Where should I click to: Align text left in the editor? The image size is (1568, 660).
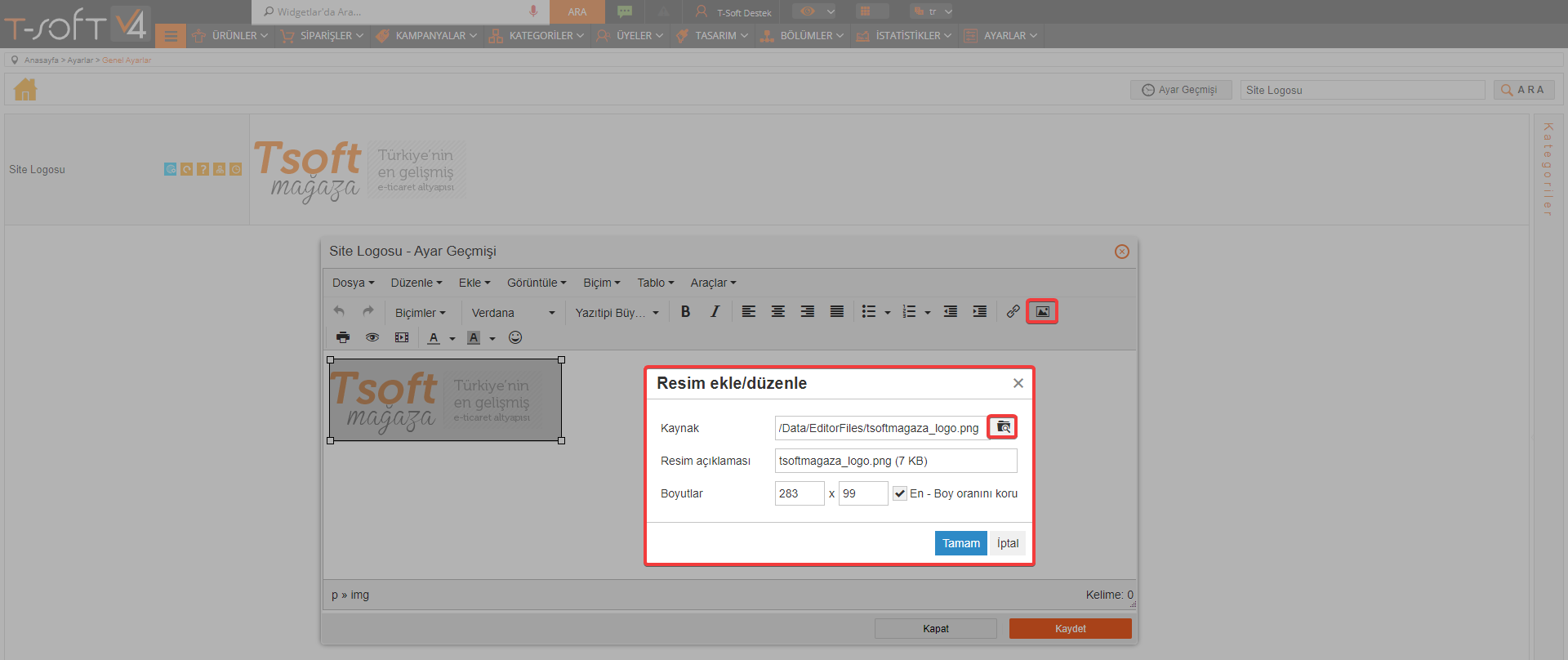coord(748,311)
